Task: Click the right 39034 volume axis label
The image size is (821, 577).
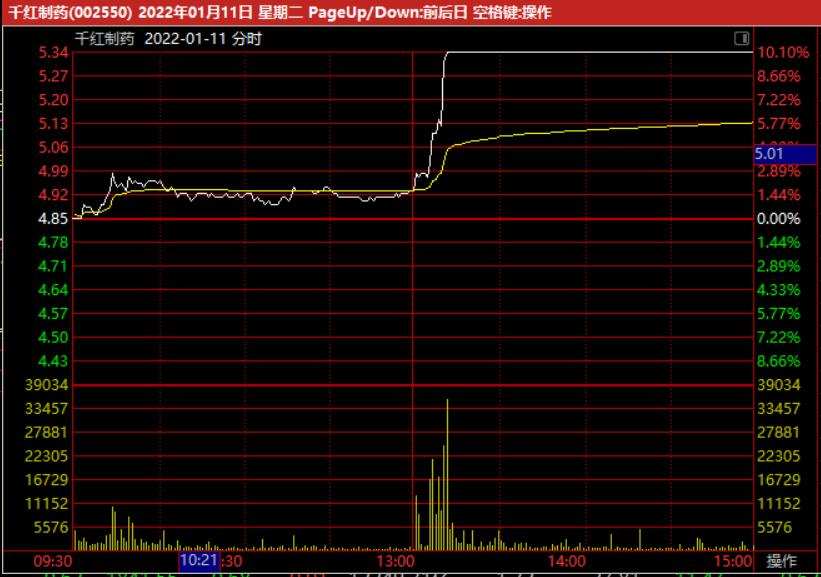Action: pos(779,385)
